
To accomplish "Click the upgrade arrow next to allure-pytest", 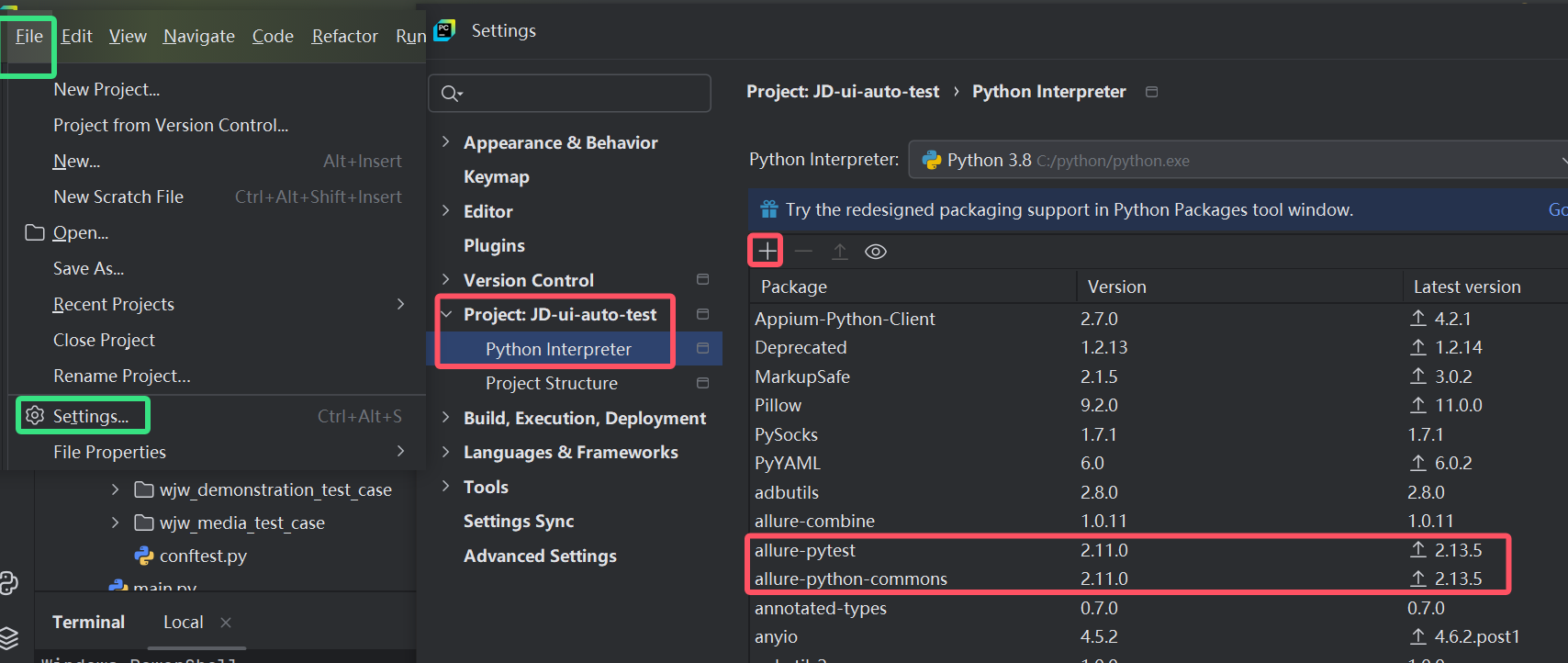I will (x=1418, y=550).
